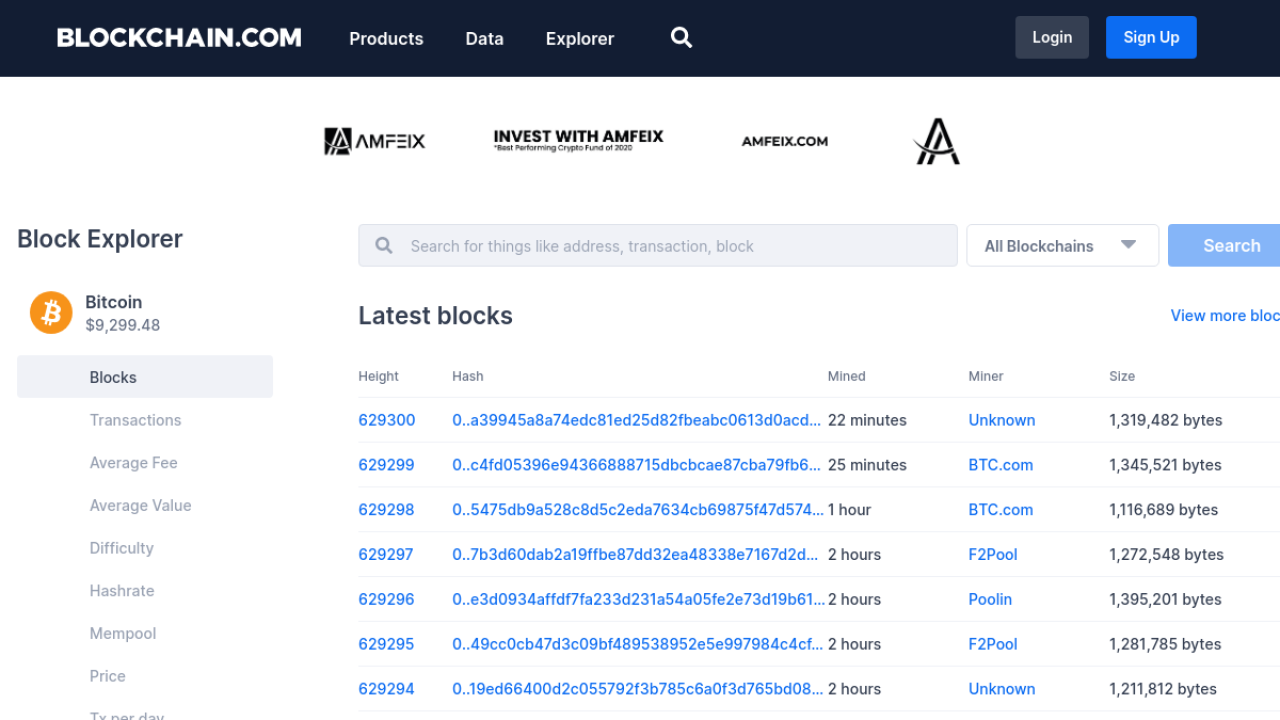1280x720 pixels.
Task: Click the 1,211,812 bytes size value
Action: pyautogui.click(x=1163, y=689)
